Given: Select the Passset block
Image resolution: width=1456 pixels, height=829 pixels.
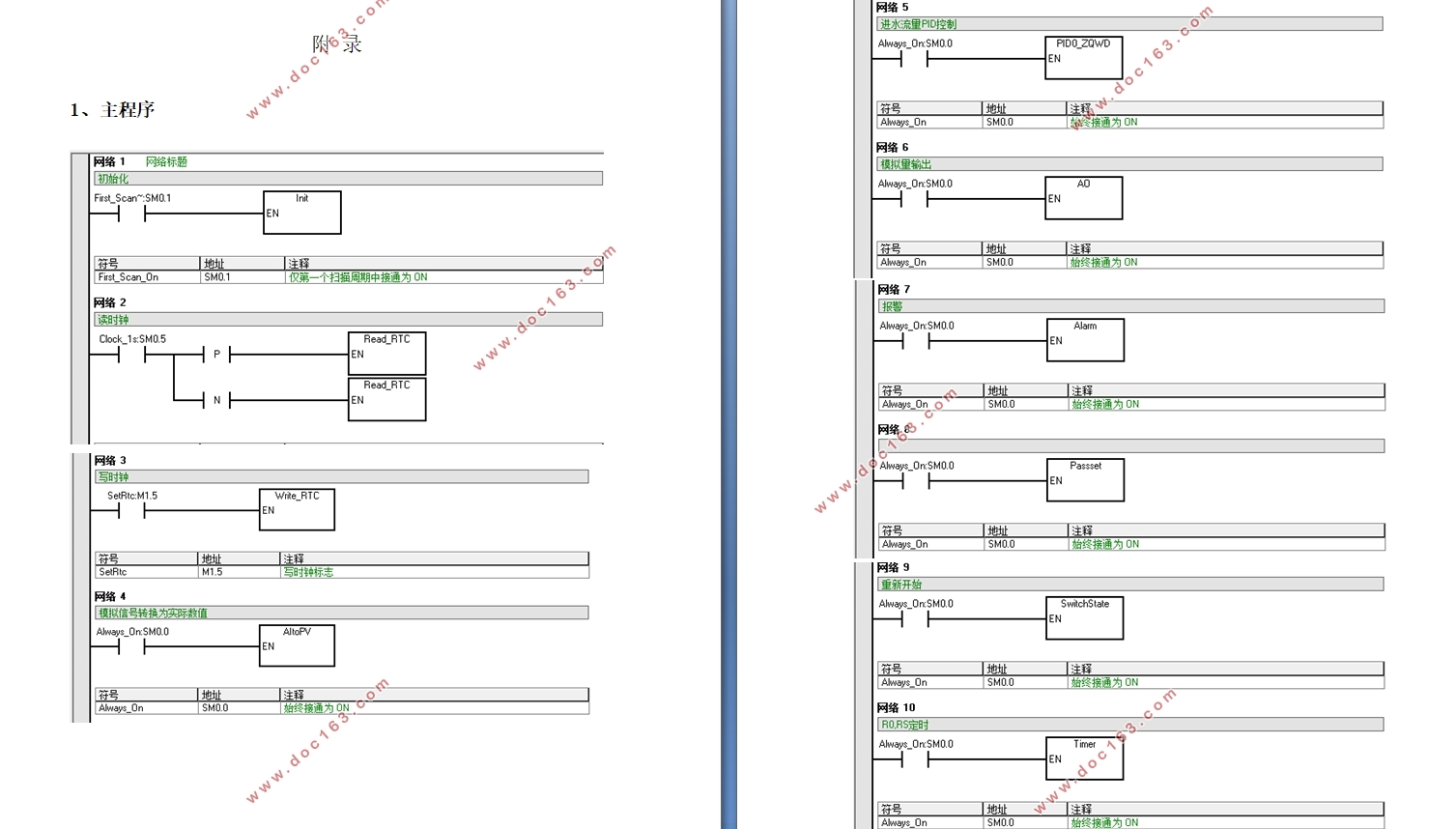Looking at the screenshot, I should coord(1085,480).
